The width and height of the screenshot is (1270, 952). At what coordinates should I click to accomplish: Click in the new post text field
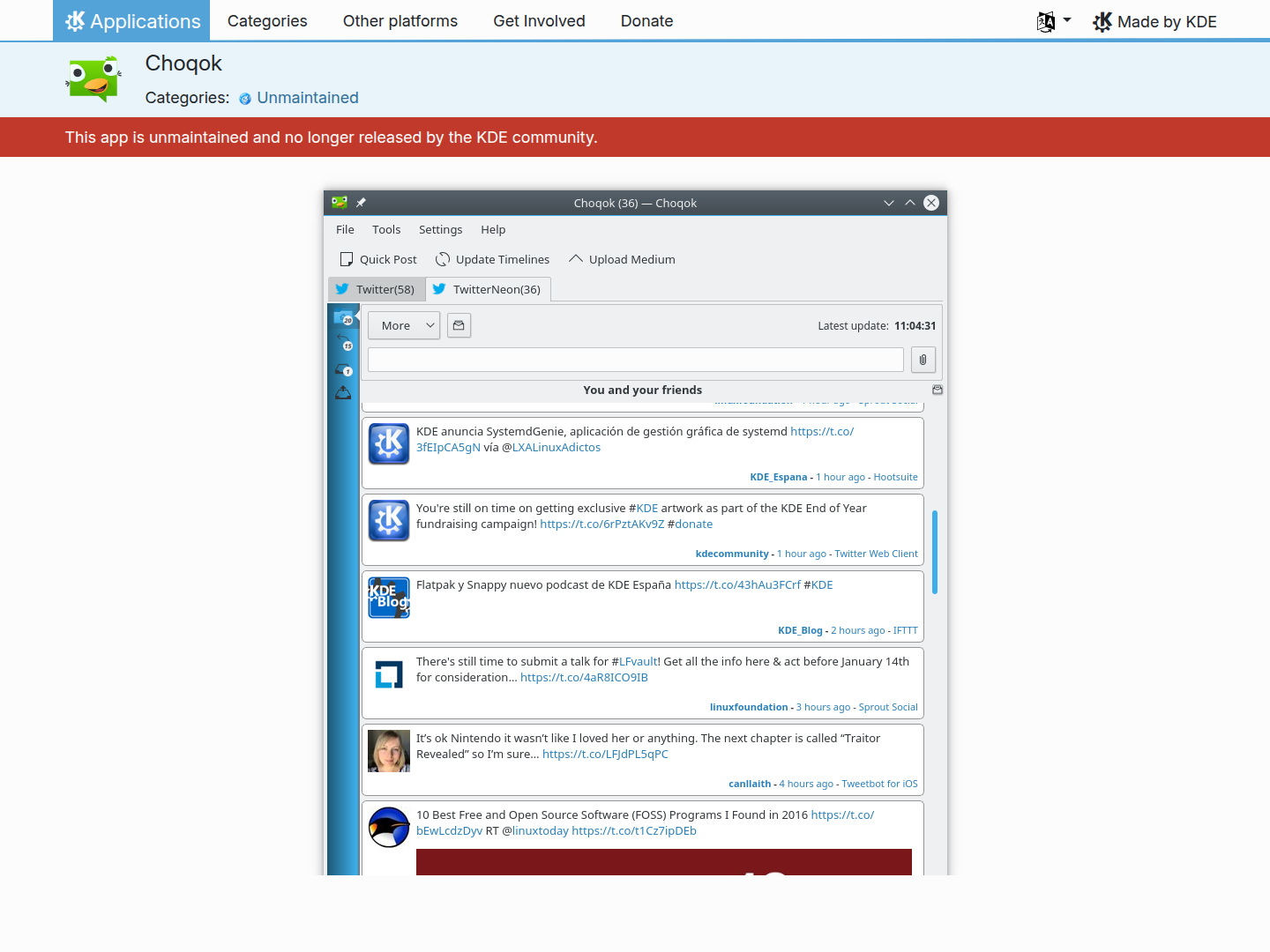pos(636,360)
